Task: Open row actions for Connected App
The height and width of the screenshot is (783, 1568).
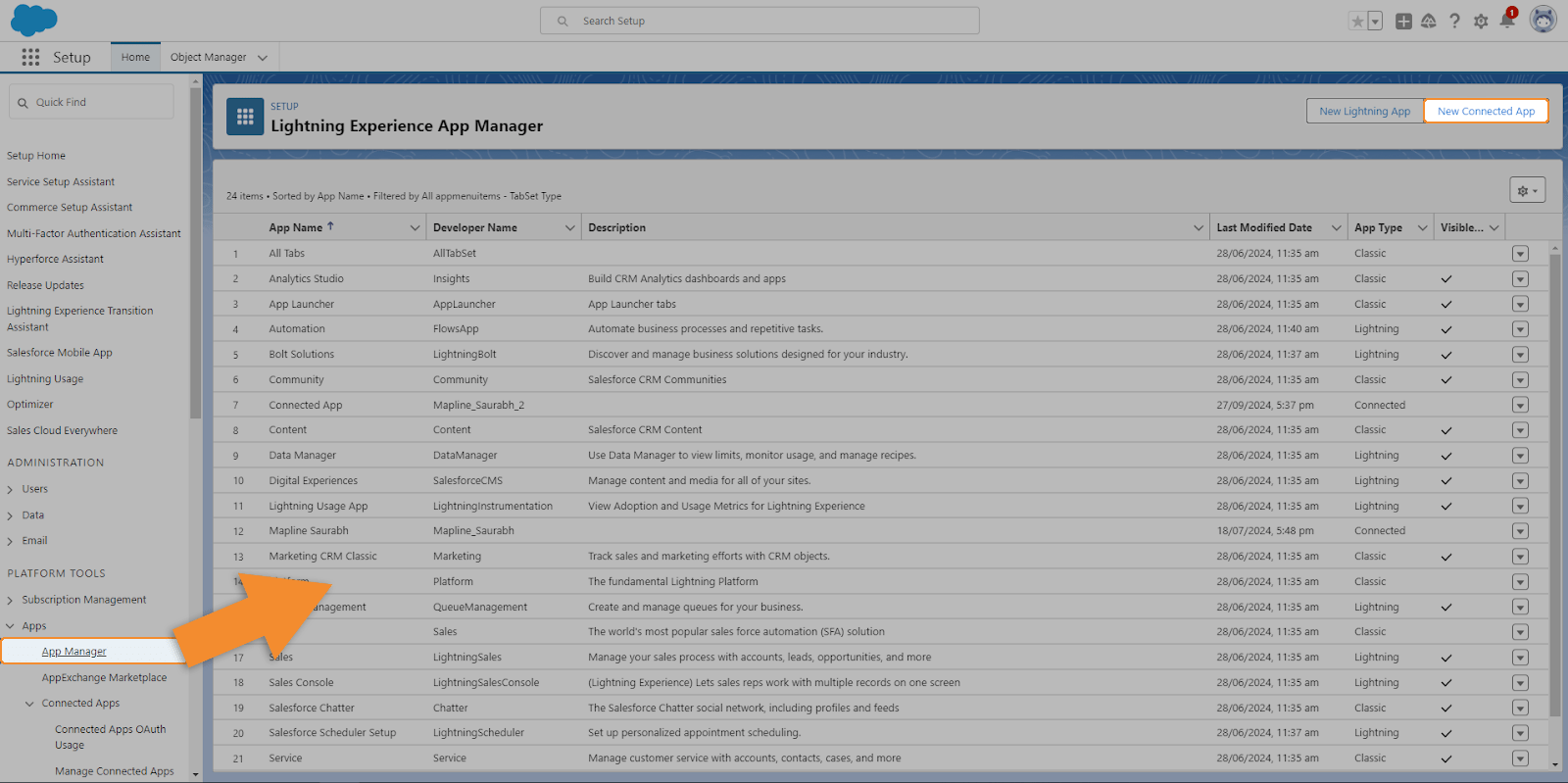Action: (1520, 406)
